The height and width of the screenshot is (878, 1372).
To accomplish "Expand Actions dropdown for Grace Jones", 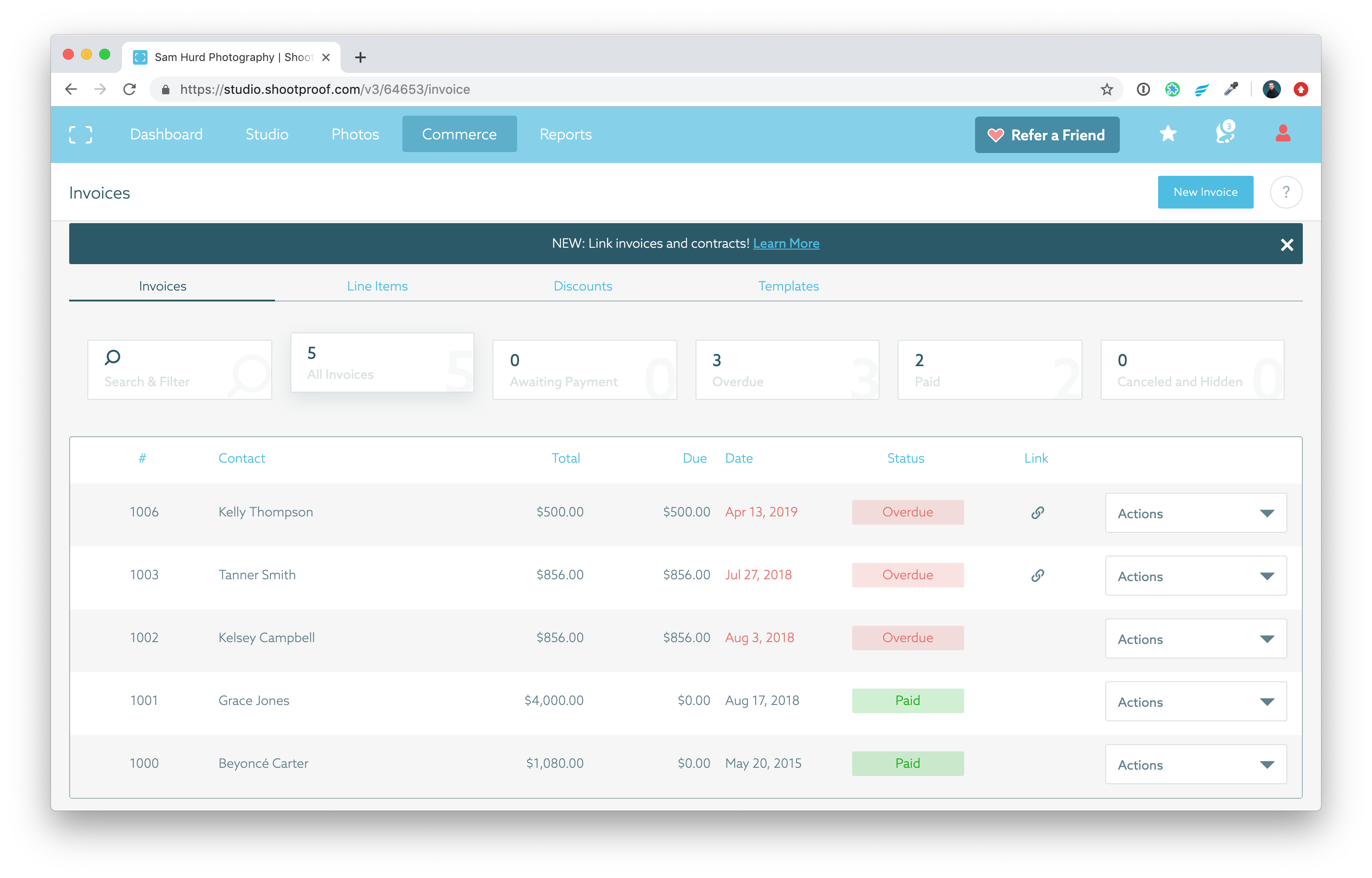I will (1195, 701).
